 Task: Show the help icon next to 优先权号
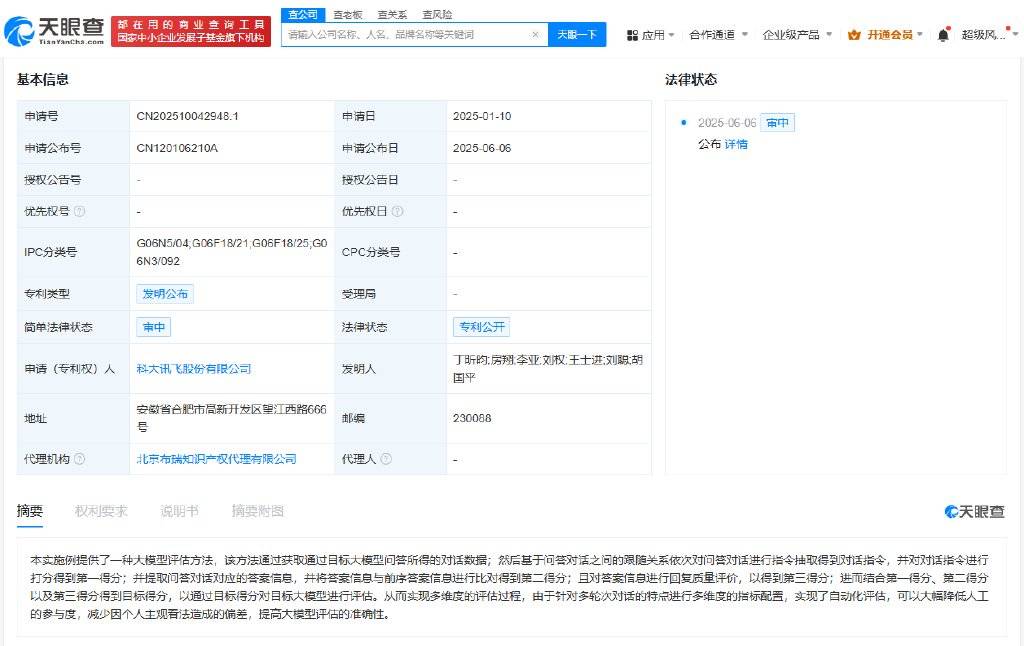(x=80, y=211)
